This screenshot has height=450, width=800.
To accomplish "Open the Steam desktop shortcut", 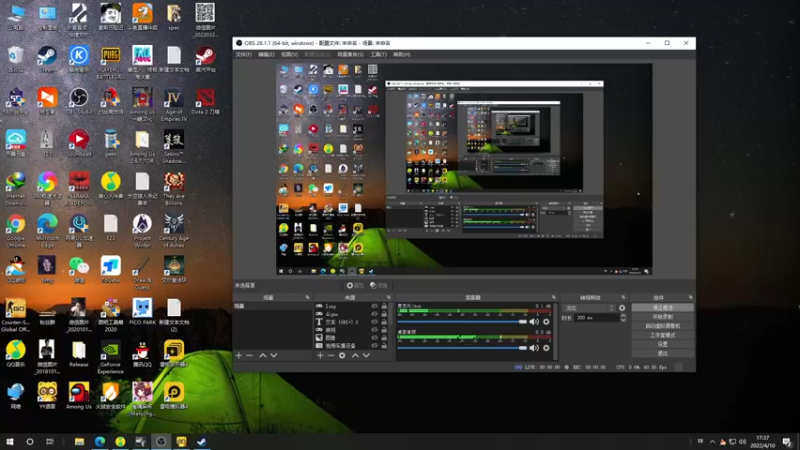I will 47,59.
